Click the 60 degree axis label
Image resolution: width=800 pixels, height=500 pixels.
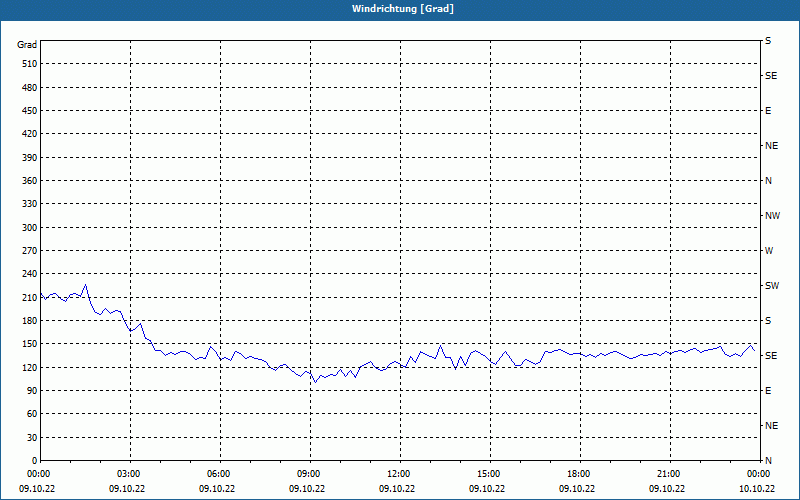click(x=32, y=414)
